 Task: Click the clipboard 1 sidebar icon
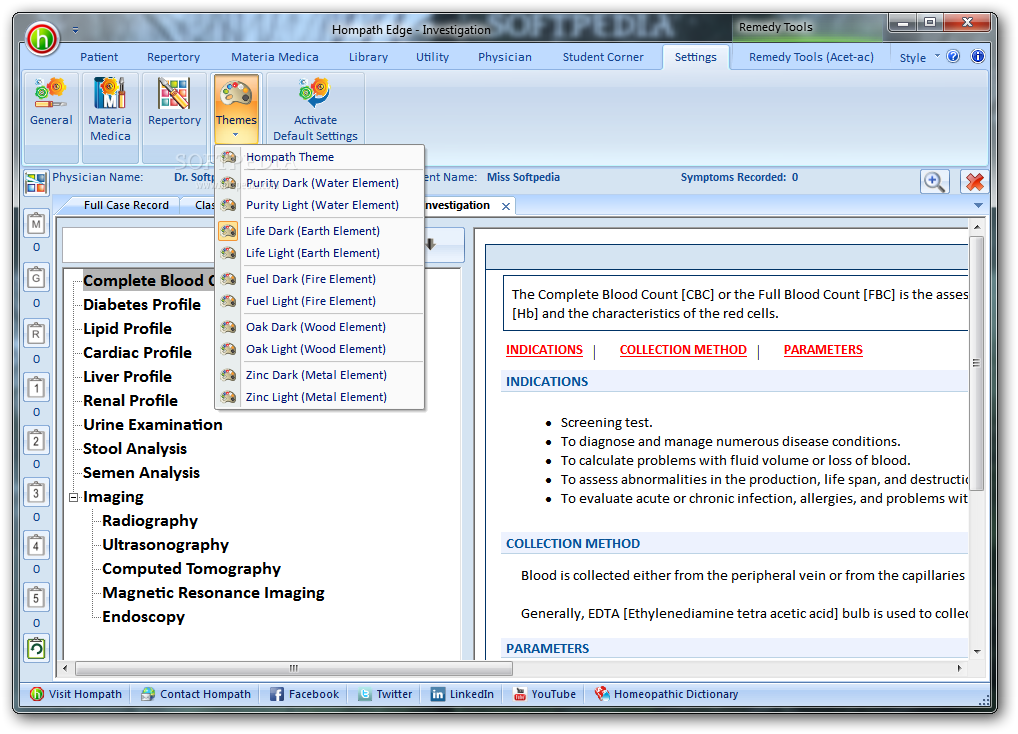point(36,388)
